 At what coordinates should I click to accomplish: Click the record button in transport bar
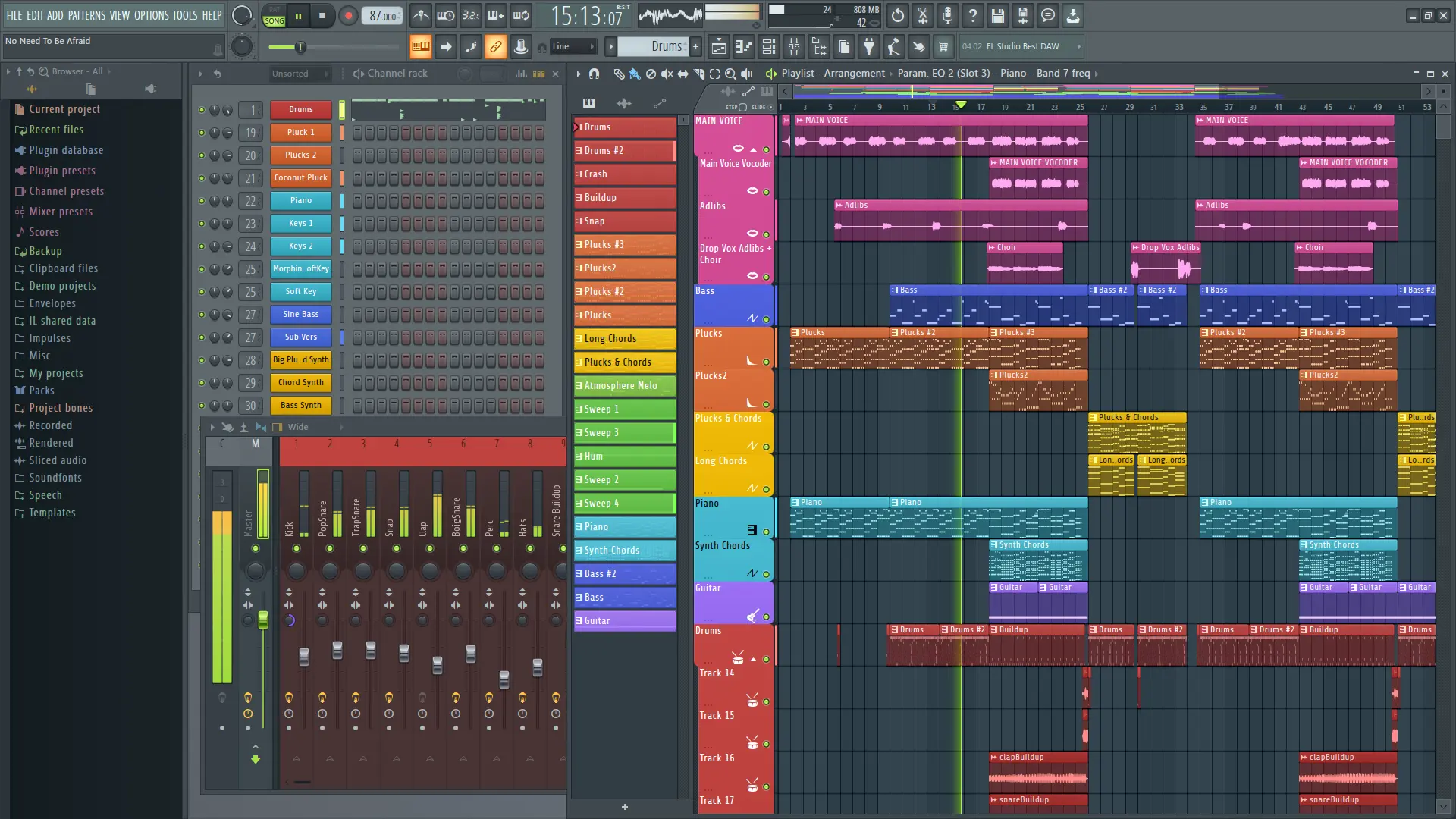[x=349, y=16]
